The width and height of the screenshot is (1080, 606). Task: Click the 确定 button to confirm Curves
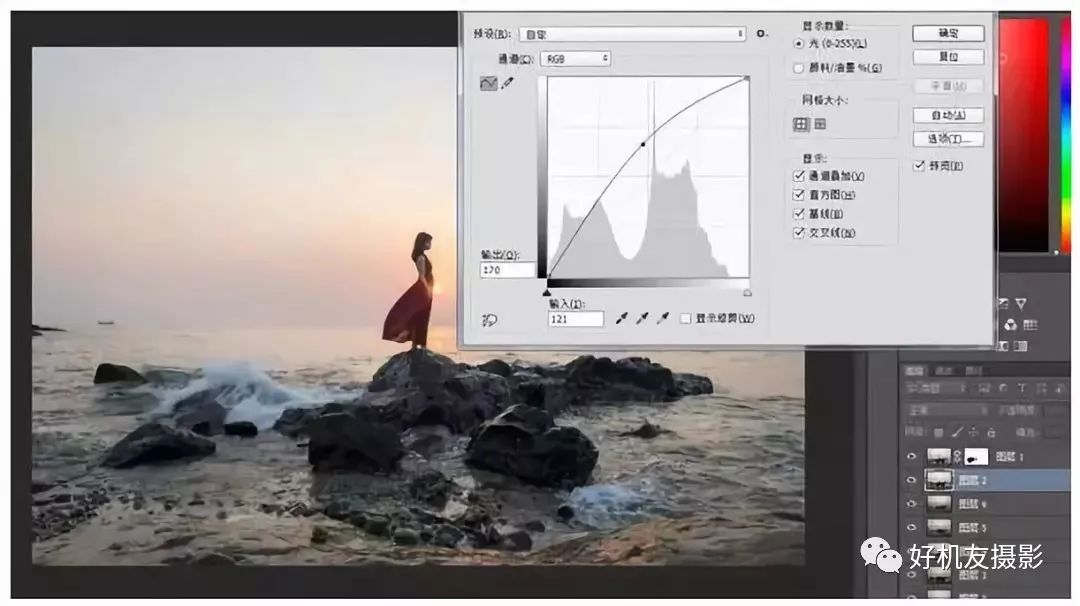tap(946, 33)
